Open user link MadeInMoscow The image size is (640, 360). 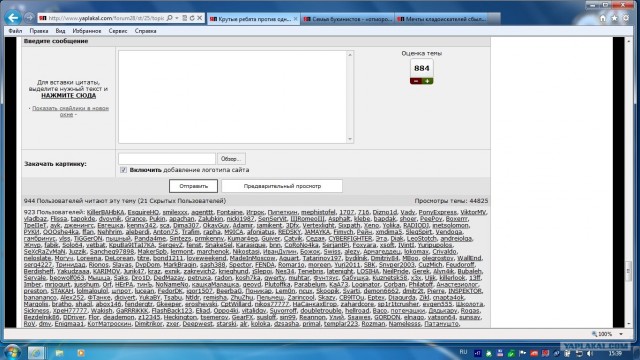(253, 258)
